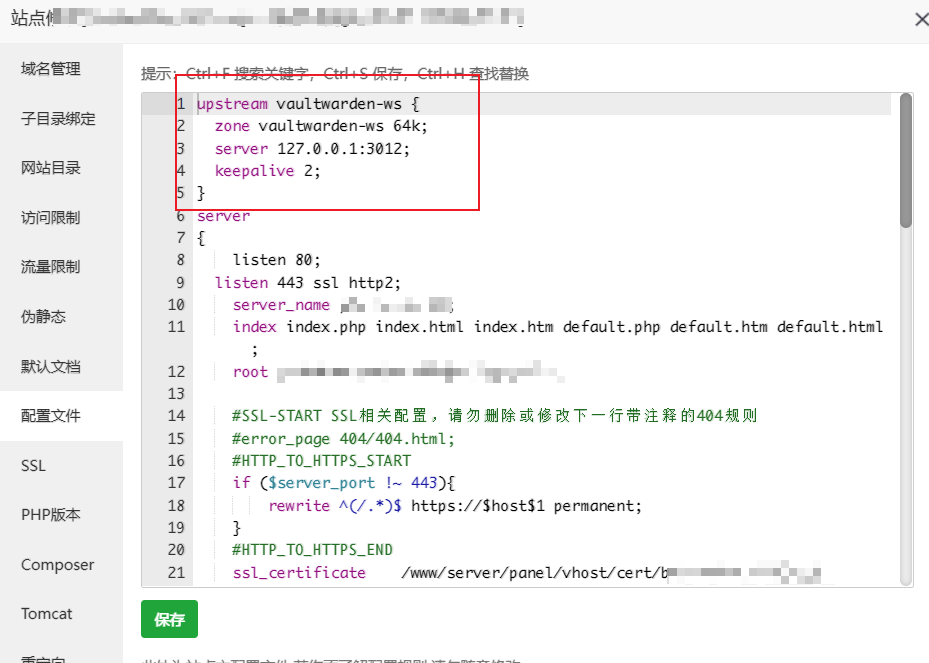Click the upstream vaultwarden-ws line
929x663 pixels.
point(300,103)
